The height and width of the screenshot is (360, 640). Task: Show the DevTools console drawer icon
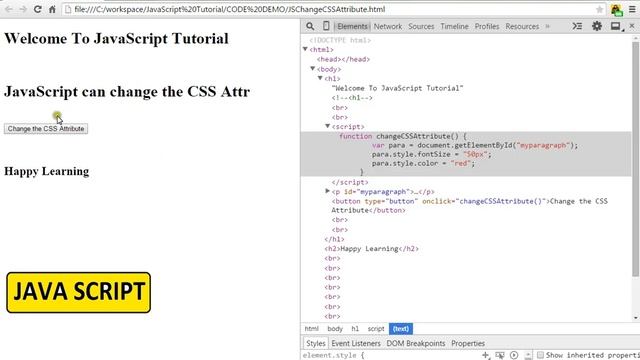click(x=577, y=26)
